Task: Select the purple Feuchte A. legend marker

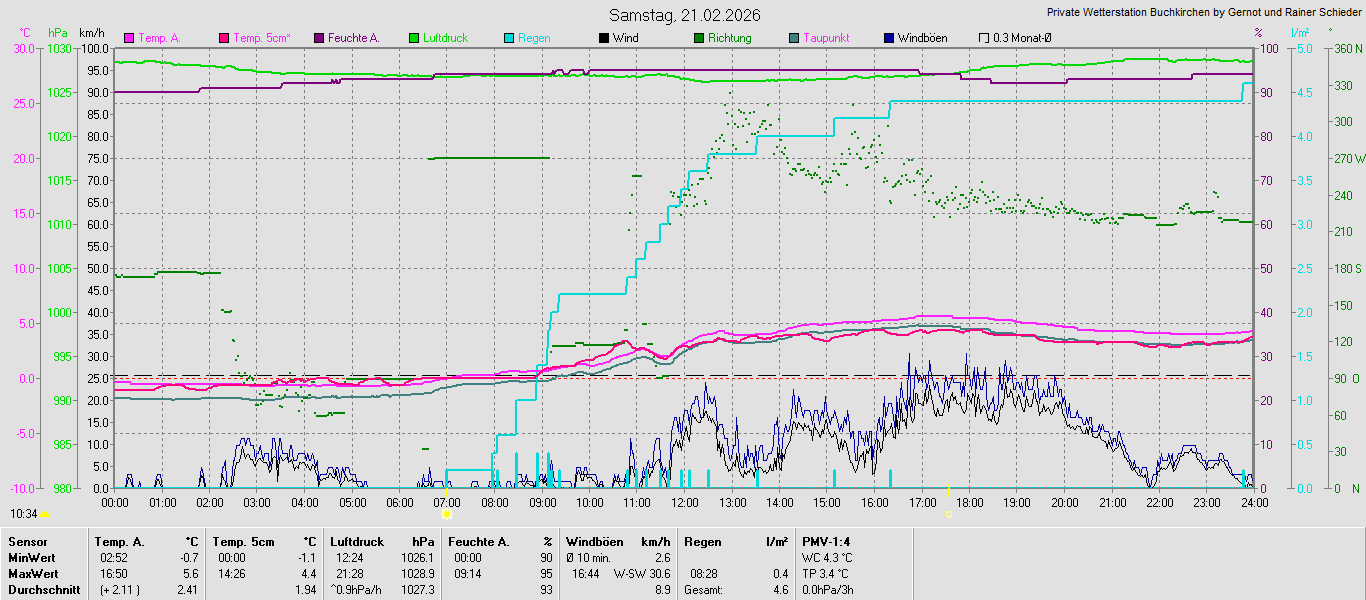Action: point(319,38)
